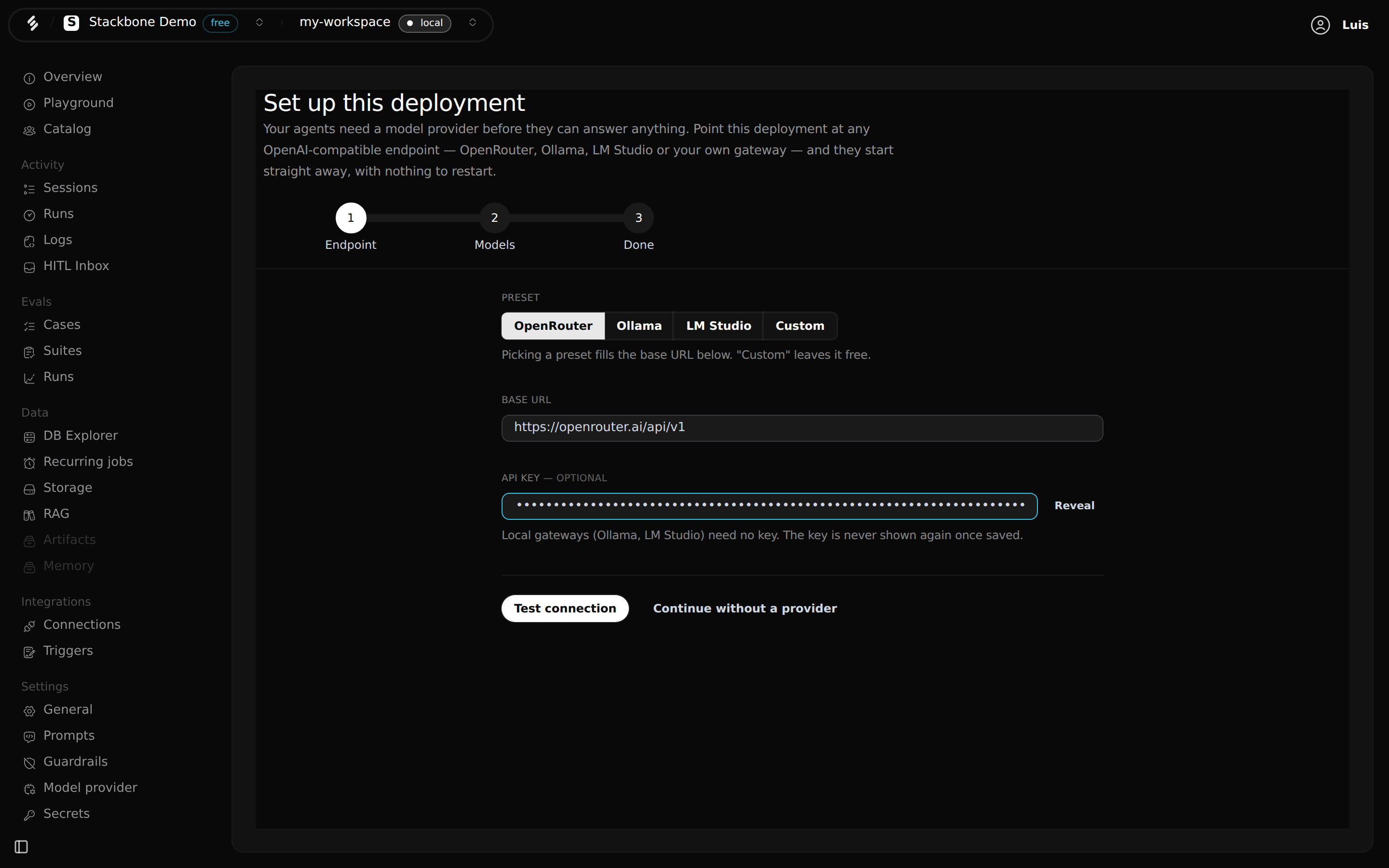Click the 'Evals' sidebar section header

point(36,302)
